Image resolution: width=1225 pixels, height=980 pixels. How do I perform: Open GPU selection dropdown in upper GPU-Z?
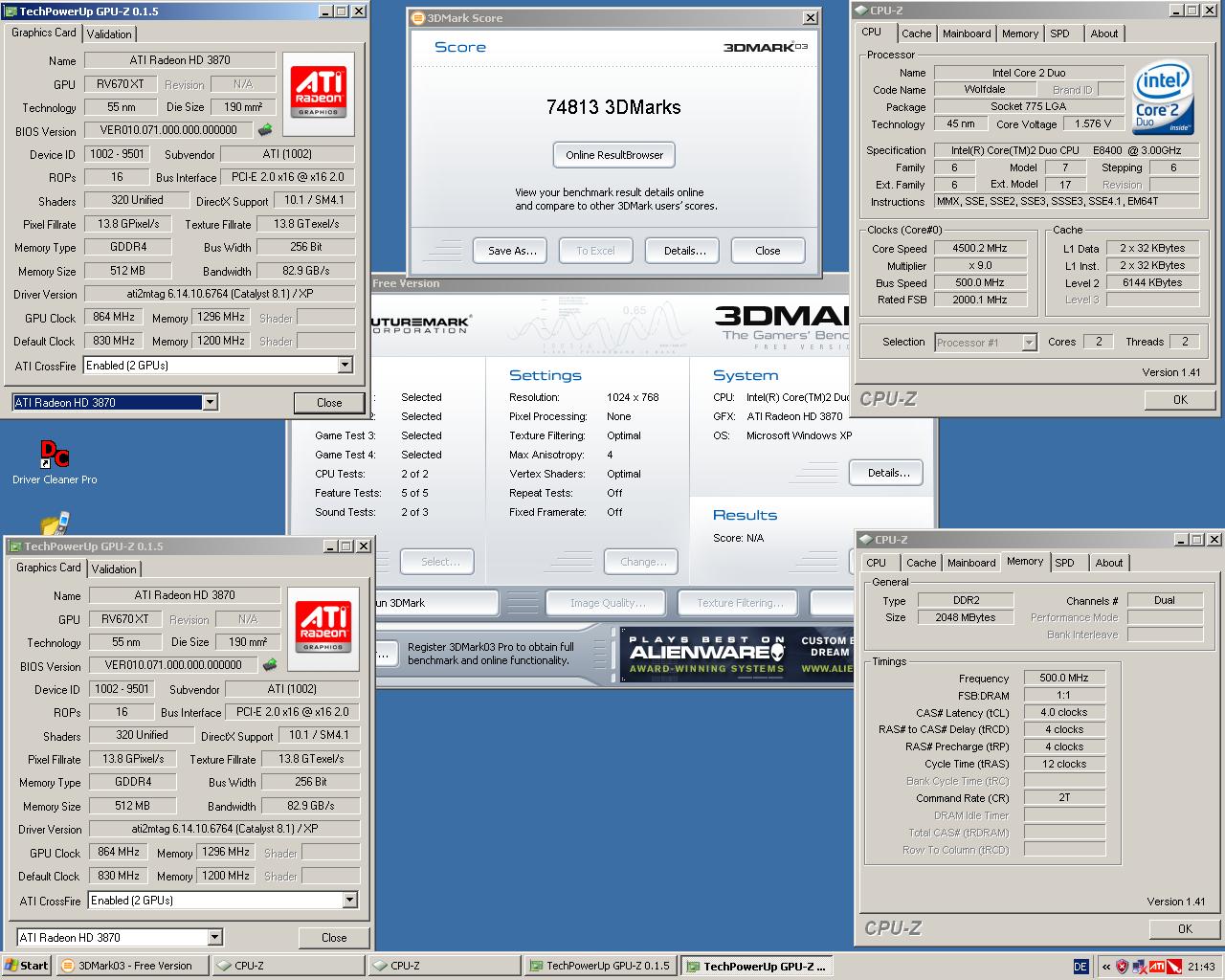point(210,403)
